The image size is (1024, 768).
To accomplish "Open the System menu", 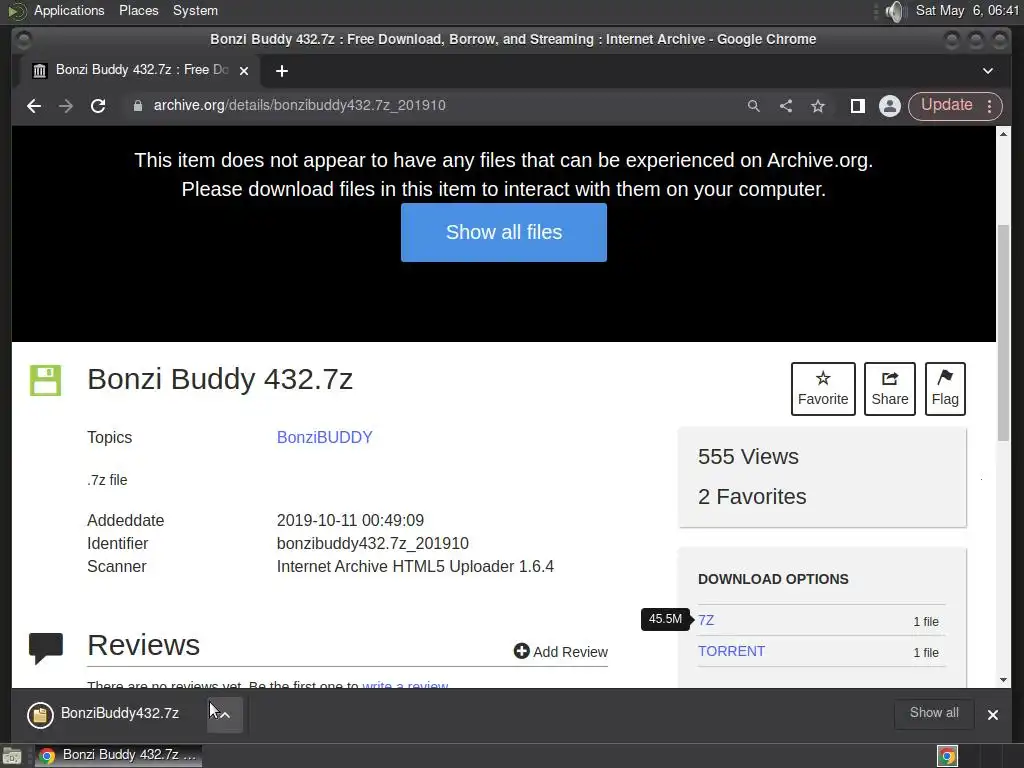I will [x=195, y=10].
